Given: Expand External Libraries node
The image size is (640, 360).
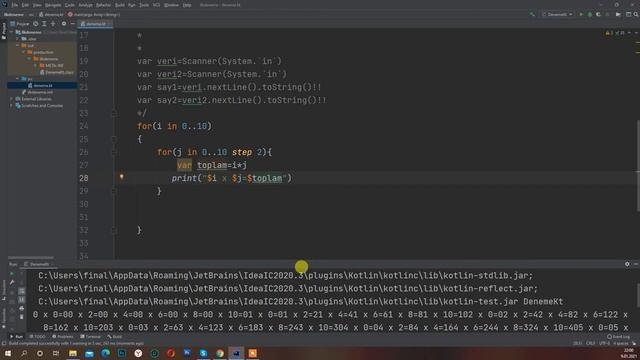Looking at the screenshot, I should click(x=11, y=99).
